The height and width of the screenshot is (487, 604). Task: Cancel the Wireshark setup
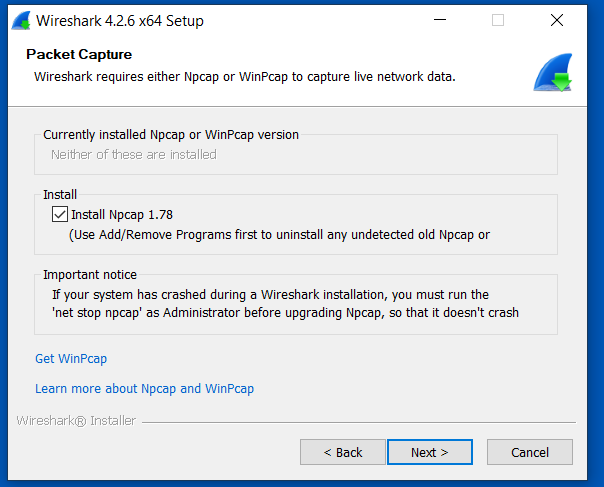529,452
